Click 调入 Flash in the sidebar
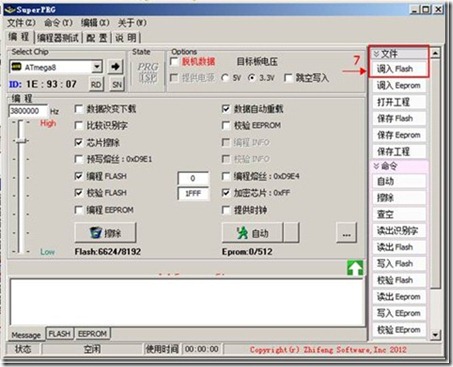This screenshot has height=367, width=453. pyautogui.click(x=399, y=69)
